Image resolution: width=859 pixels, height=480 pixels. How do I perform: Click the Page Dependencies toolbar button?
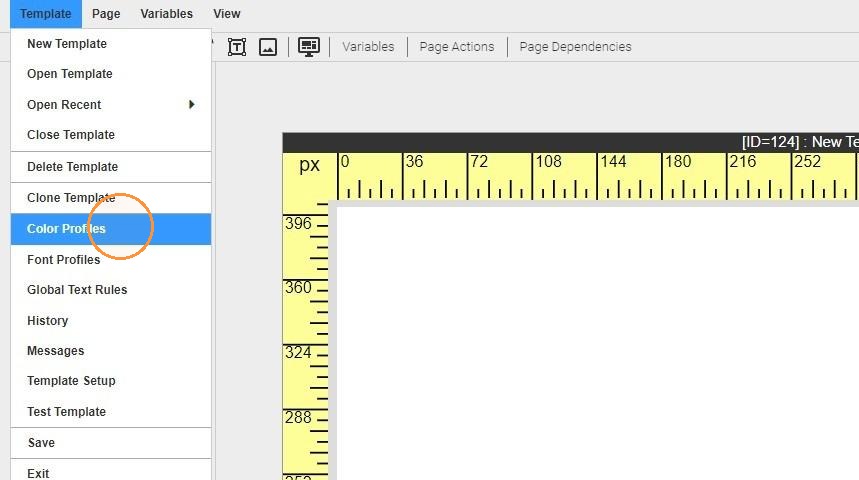575,47
